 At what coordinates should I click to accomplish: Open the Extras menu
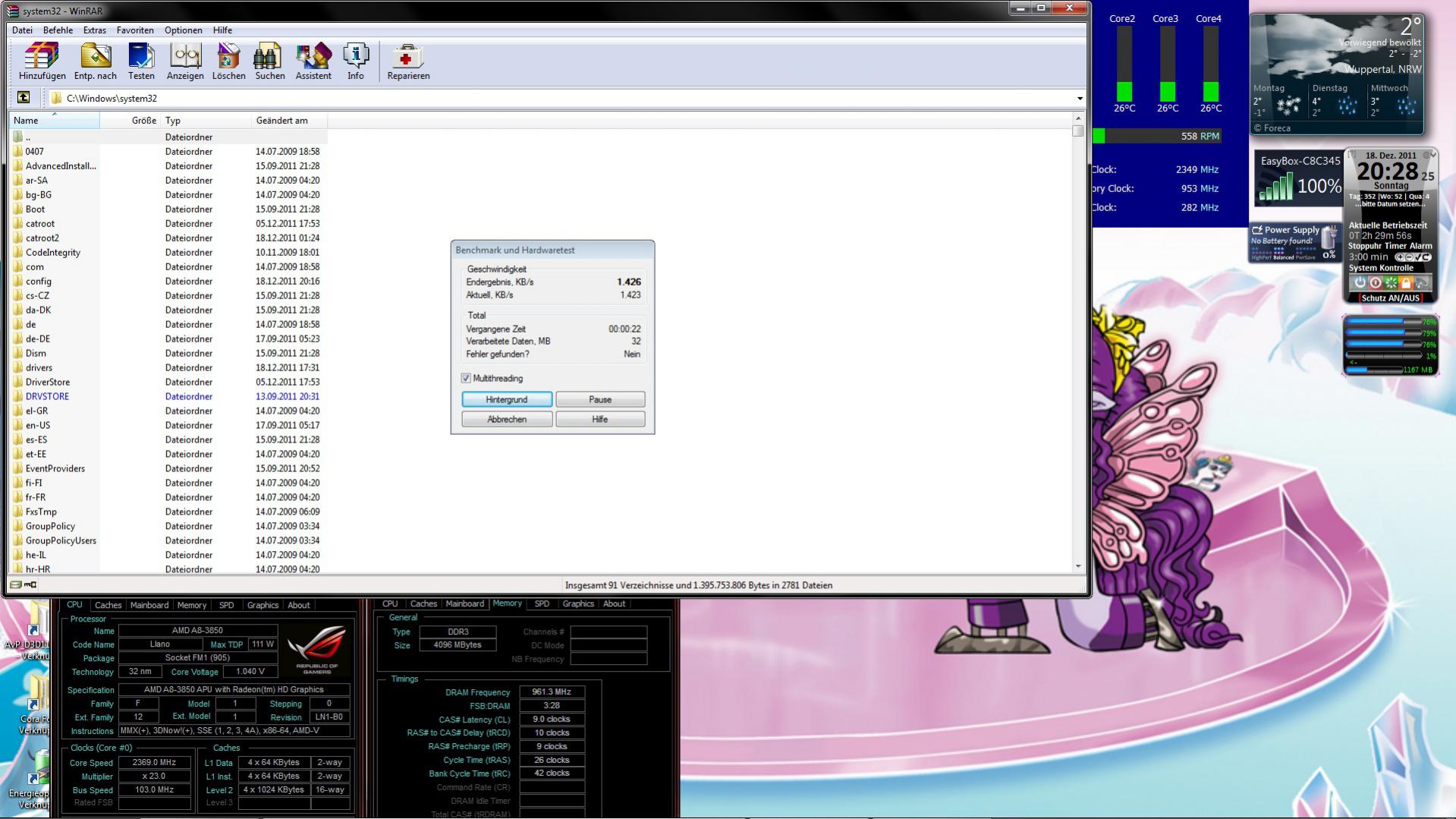click(95, 30)
